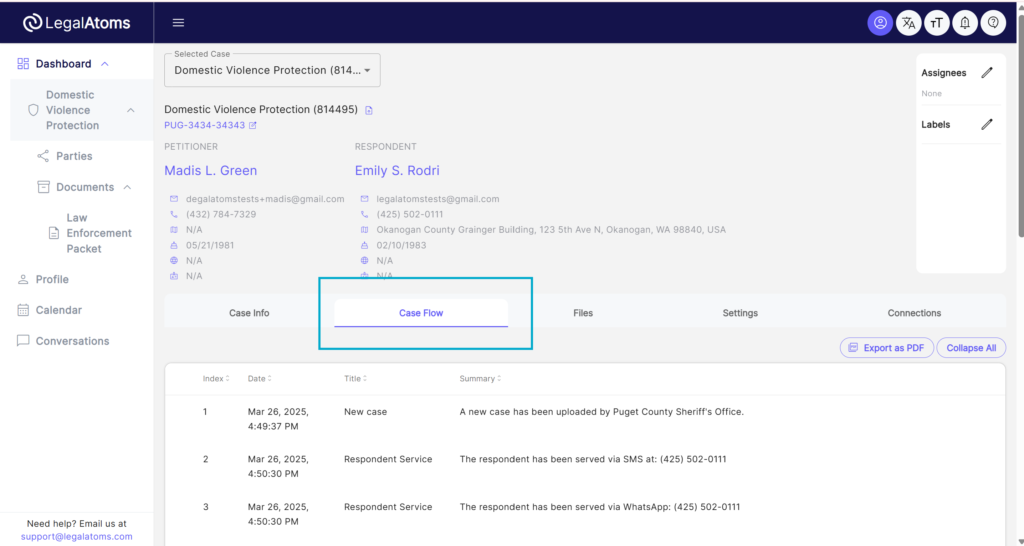
Task: Select the New case row
Action: click(585, 419)
